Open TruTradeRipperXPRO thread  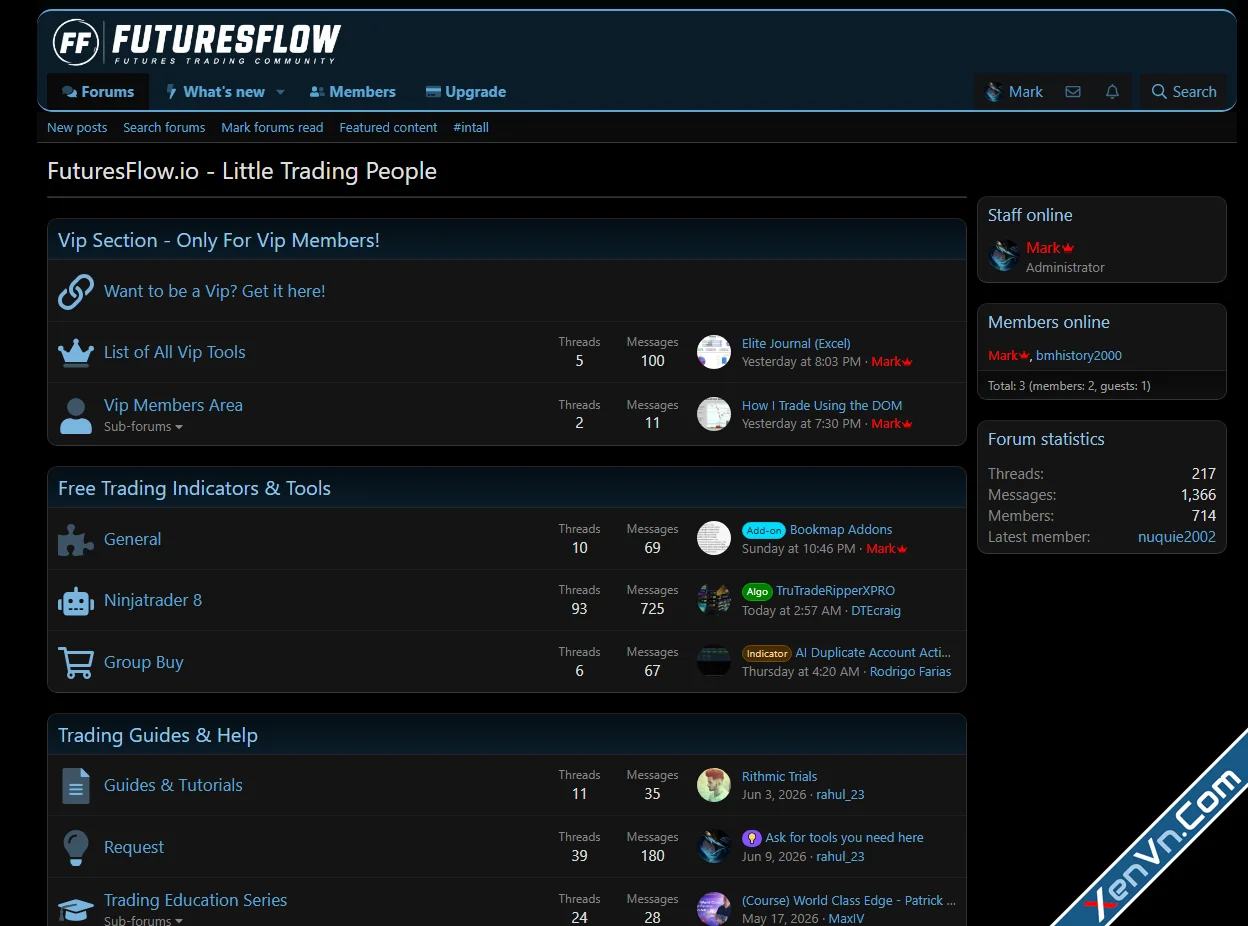pyautogui.click(x=836, y=591)
